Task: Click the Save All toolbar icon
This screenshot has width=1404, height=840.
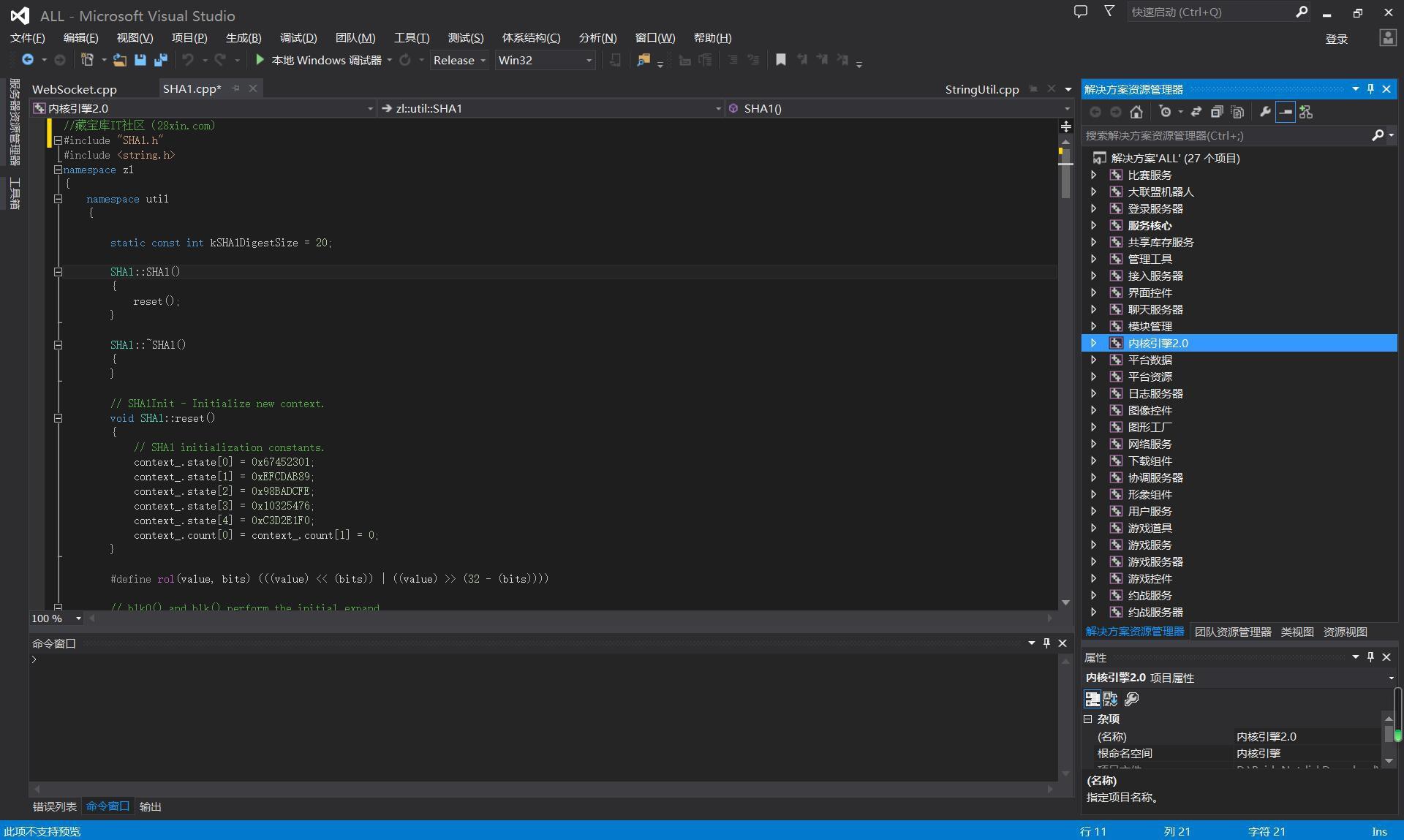Action: pos(160,60)
